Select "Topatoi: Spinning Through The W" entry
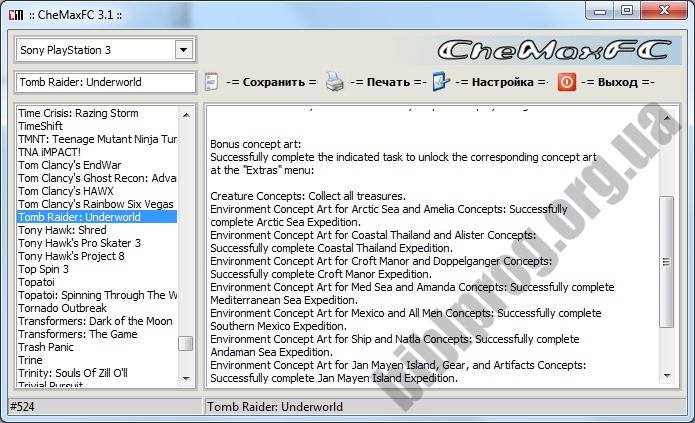 click(x=97, y=295)
